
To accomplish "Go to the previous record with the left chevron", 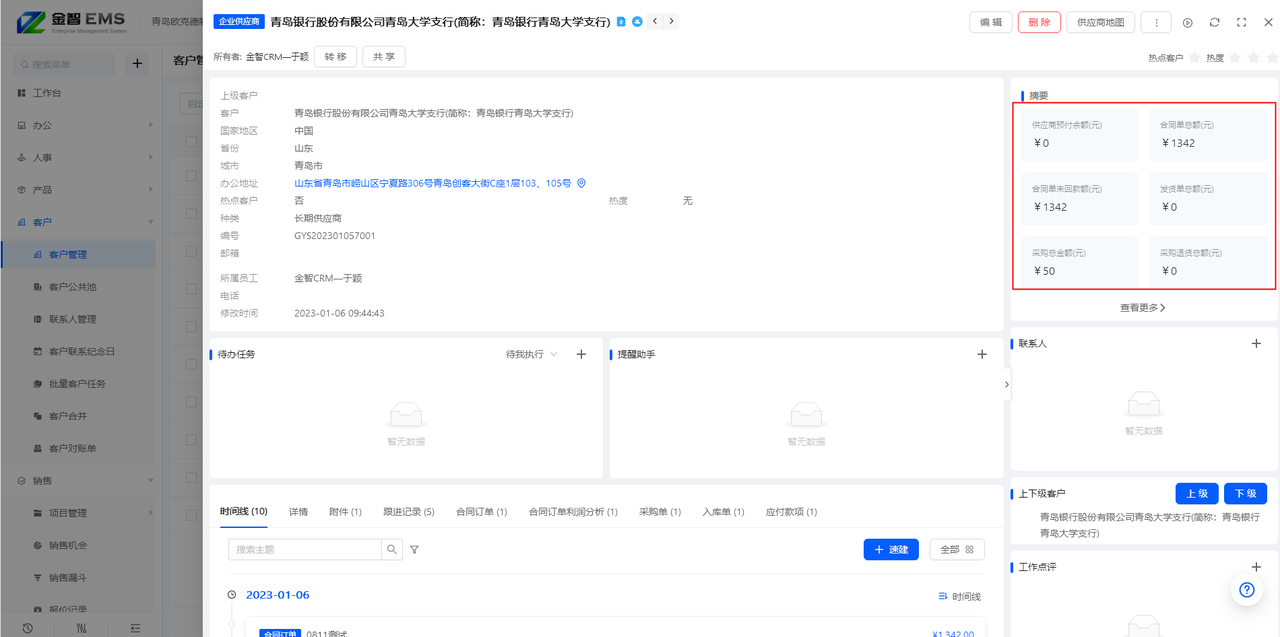I will (655, 21).
